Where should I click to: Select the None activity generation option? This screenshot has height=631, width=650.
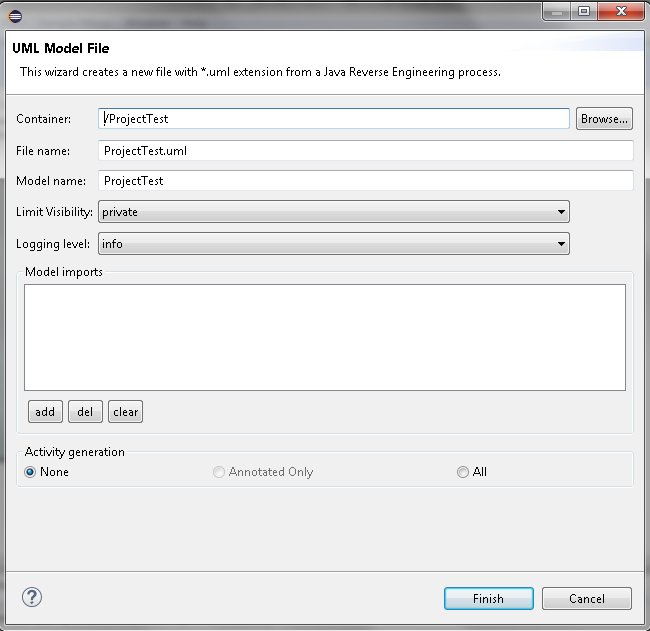pyautogui.click(x=31, y=472)
